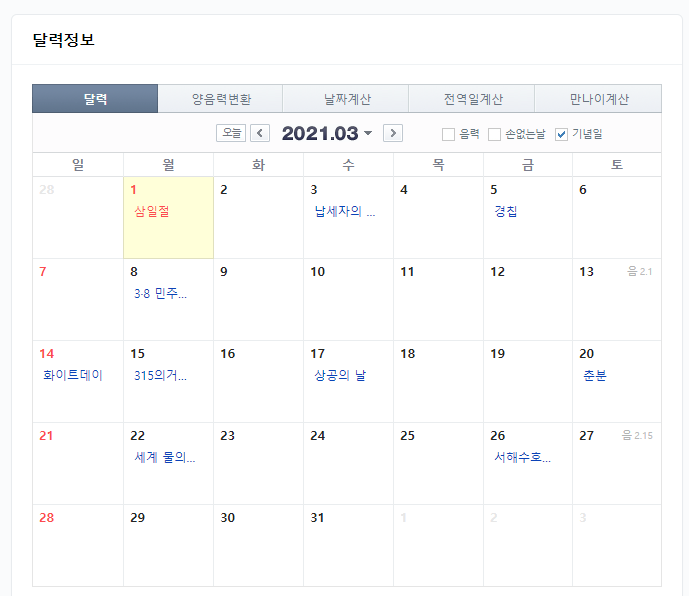This screenshot has height=596, width=689.
Task: Select greyed-out April 1 cell
Action: [439, 545]
